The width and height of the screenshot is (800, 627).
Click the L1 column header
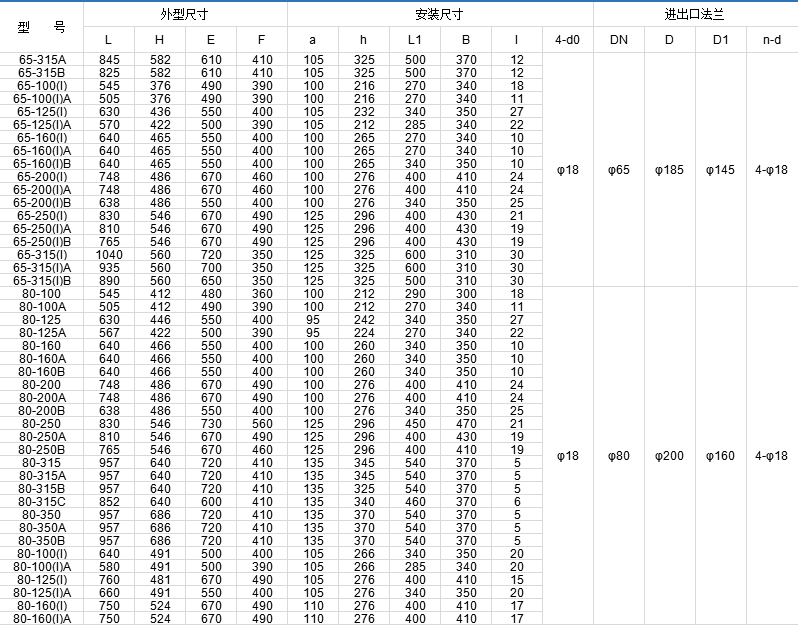tap(415, 40)
